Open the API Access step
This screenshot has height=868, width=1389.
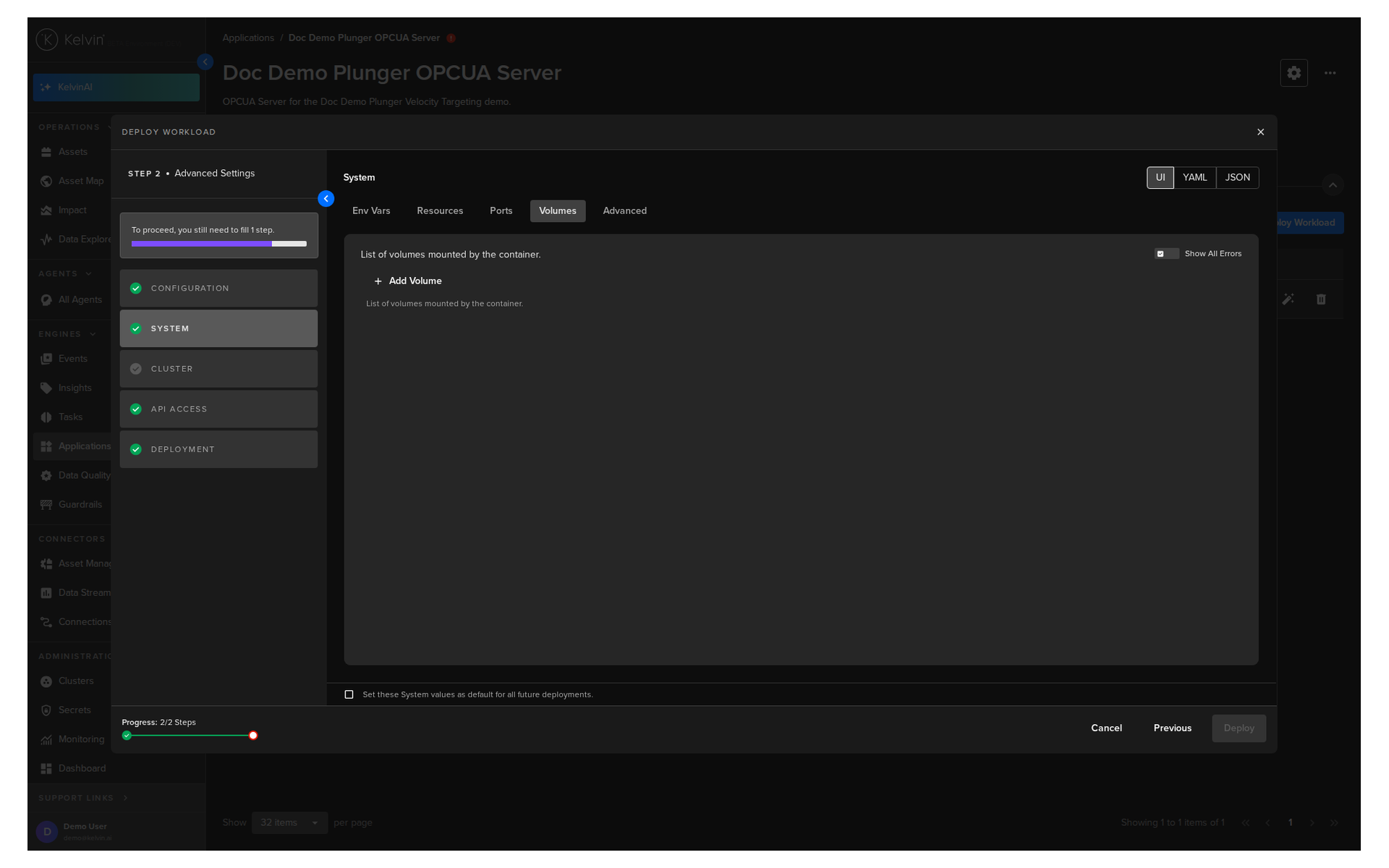[x=218, y=409]
